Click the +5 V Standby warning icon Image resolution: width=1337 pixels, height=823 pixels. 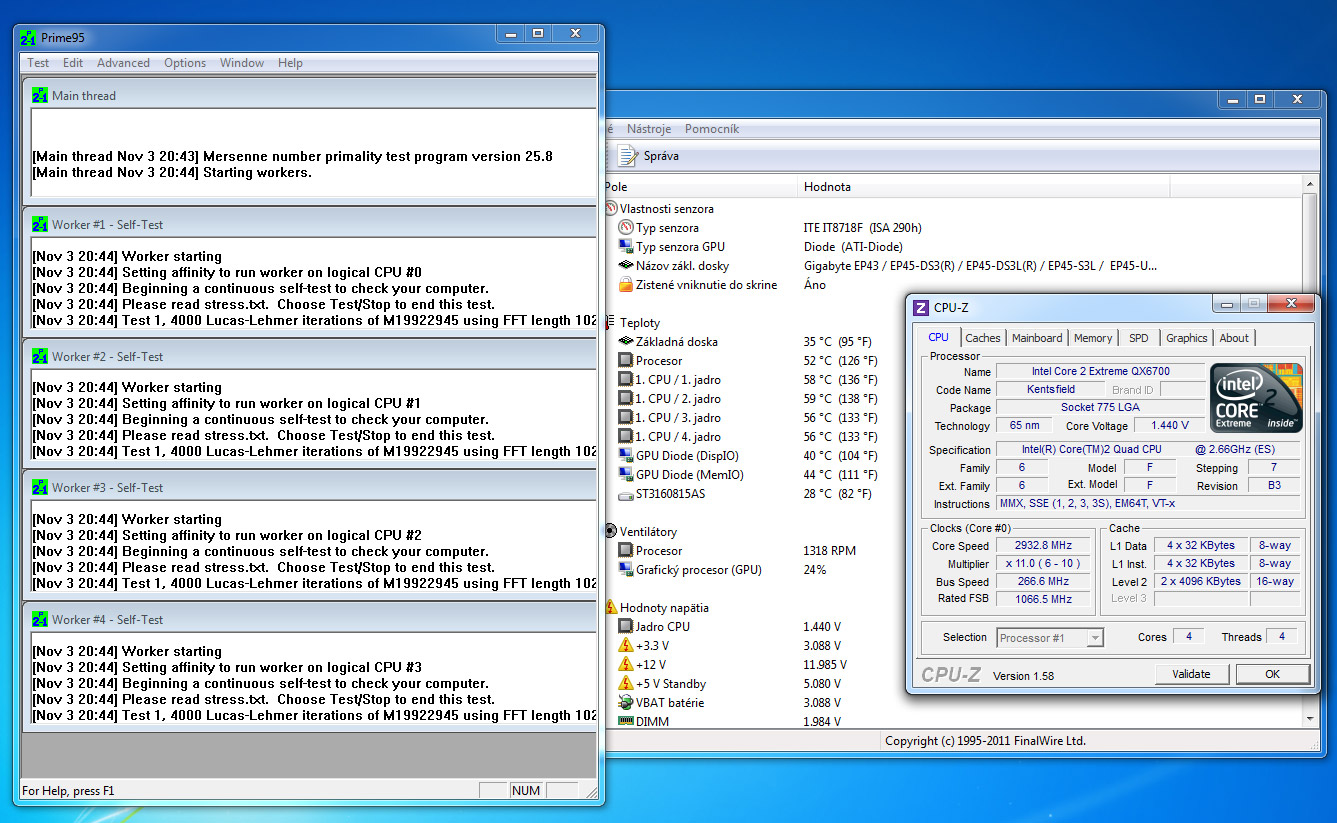[x=626, y=684]
